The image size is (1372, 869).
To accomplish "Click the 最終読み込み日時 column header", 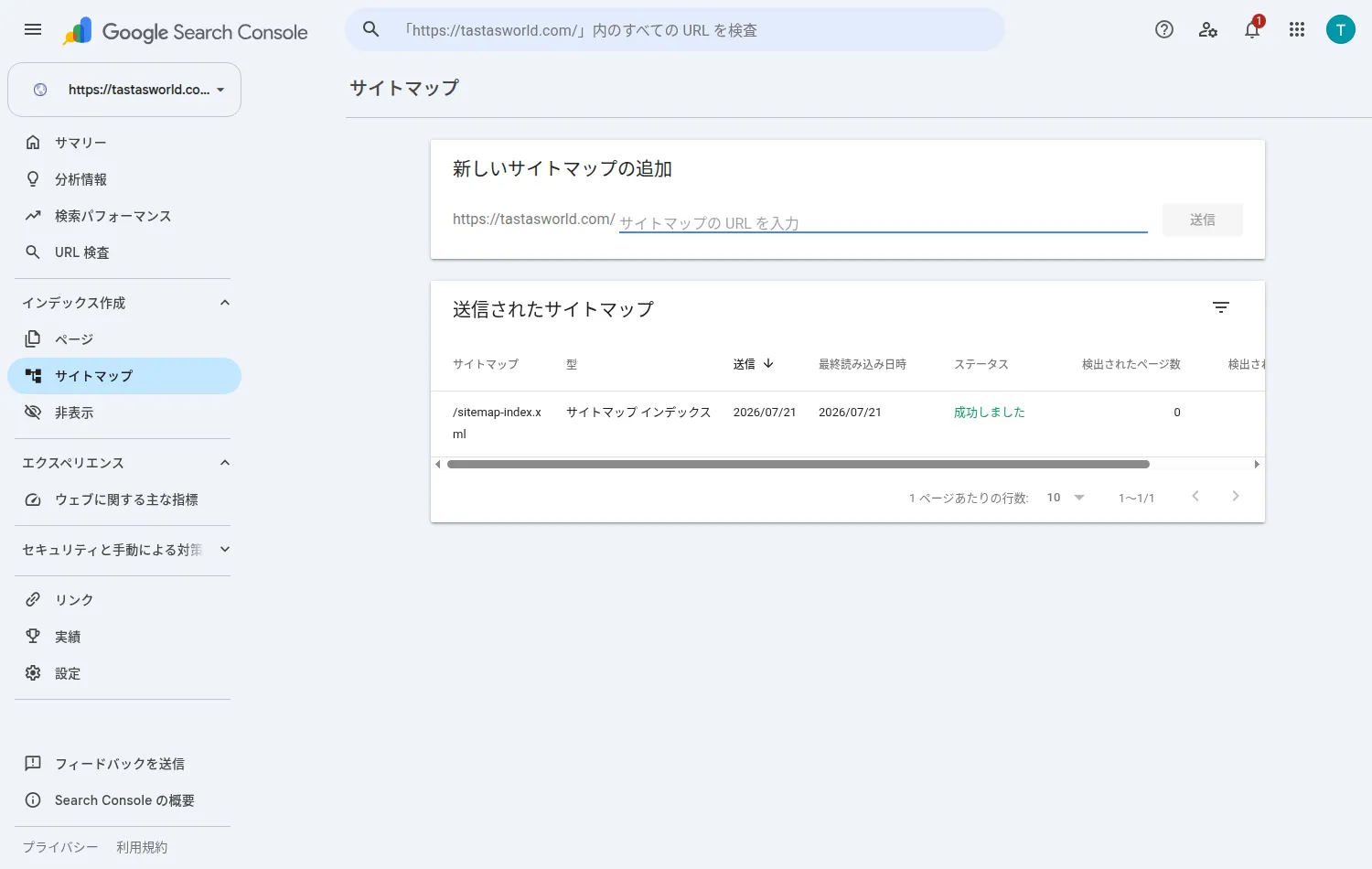I will coord(863,364).
